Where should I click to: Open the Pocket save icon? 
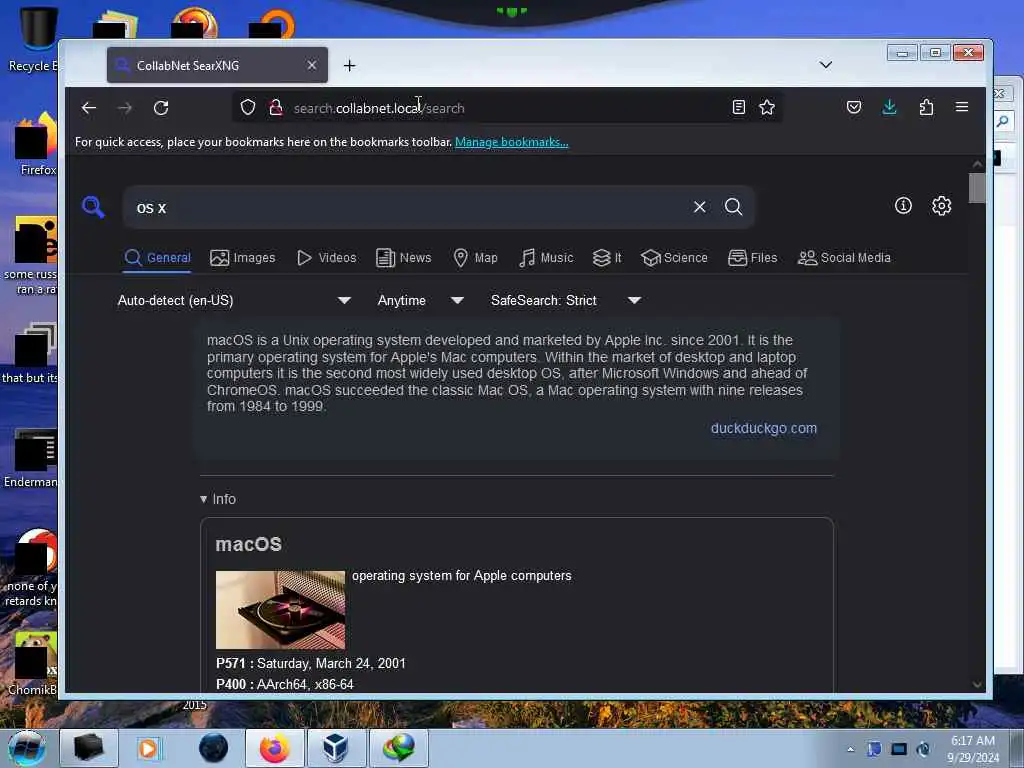pos(854,107)
